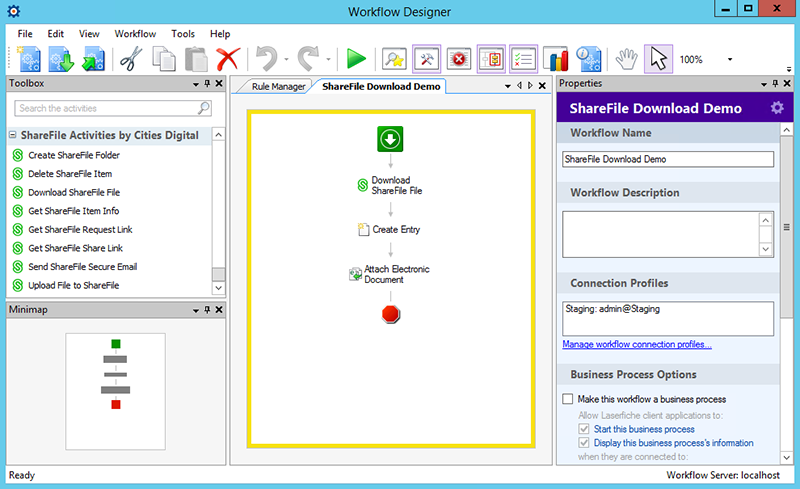
Task: Click the search with star toolbar icon
Action: tap(394, 59)
